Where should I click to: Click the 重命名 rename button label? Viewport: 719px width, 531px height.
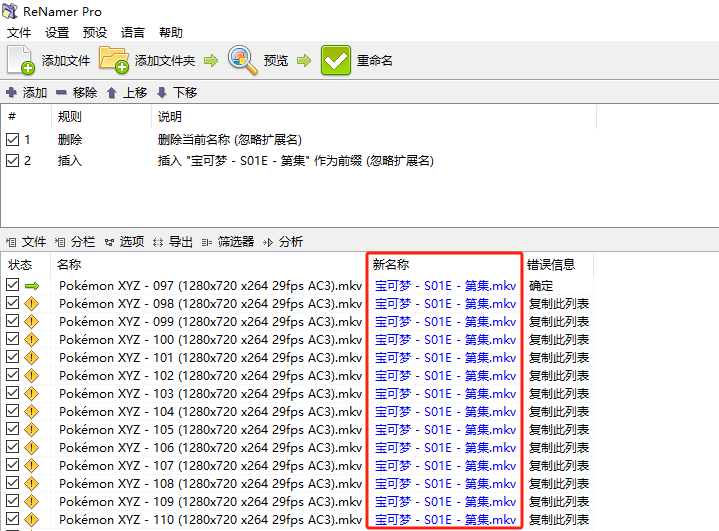pyautogui.click(x=375, y=61)
